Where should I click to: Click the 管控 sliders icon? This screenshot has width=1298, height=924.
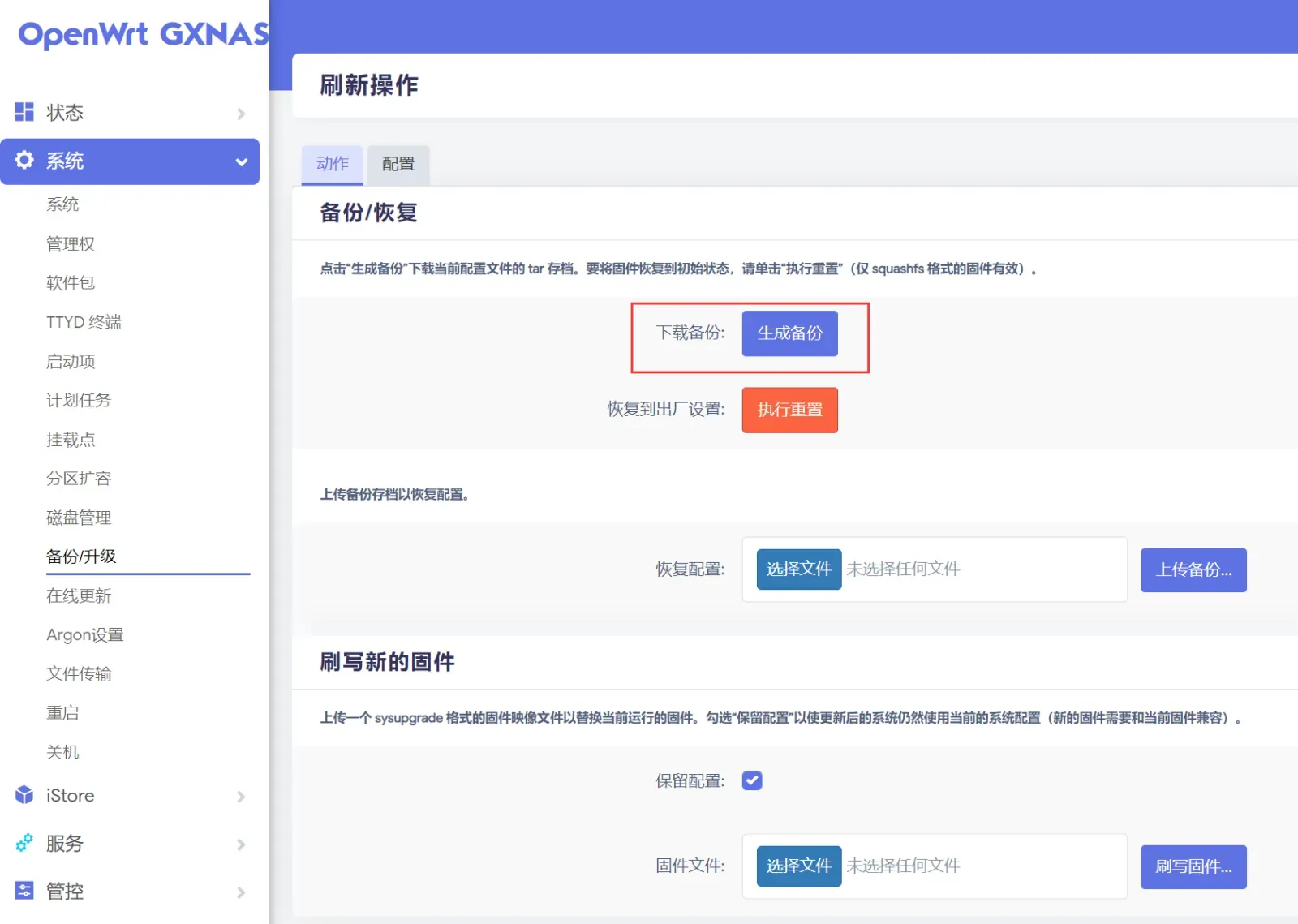click(24, 891)
